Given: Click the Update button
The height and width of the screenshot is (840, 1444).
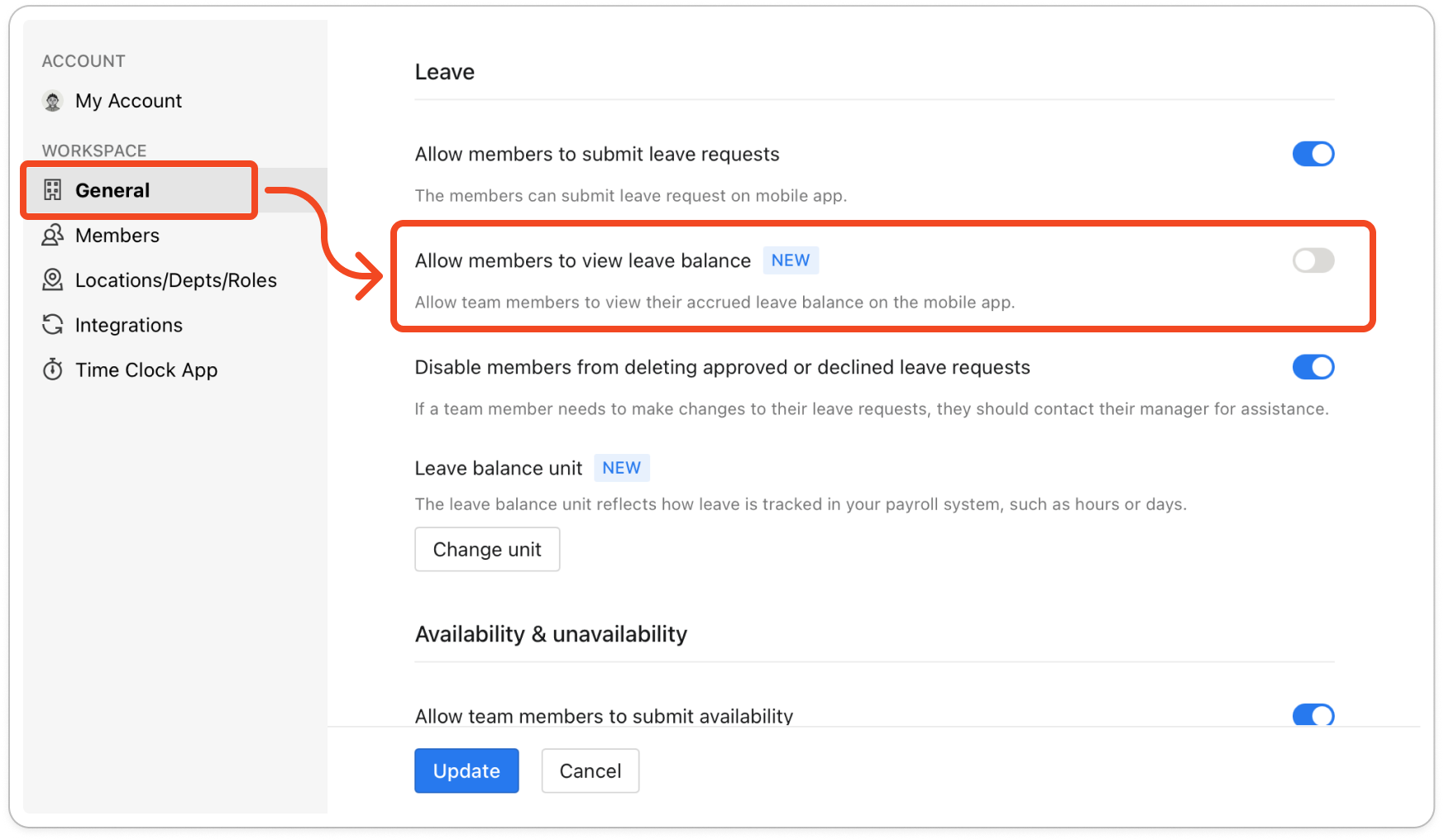Looking at the screenshot, I should click(466, 771).
